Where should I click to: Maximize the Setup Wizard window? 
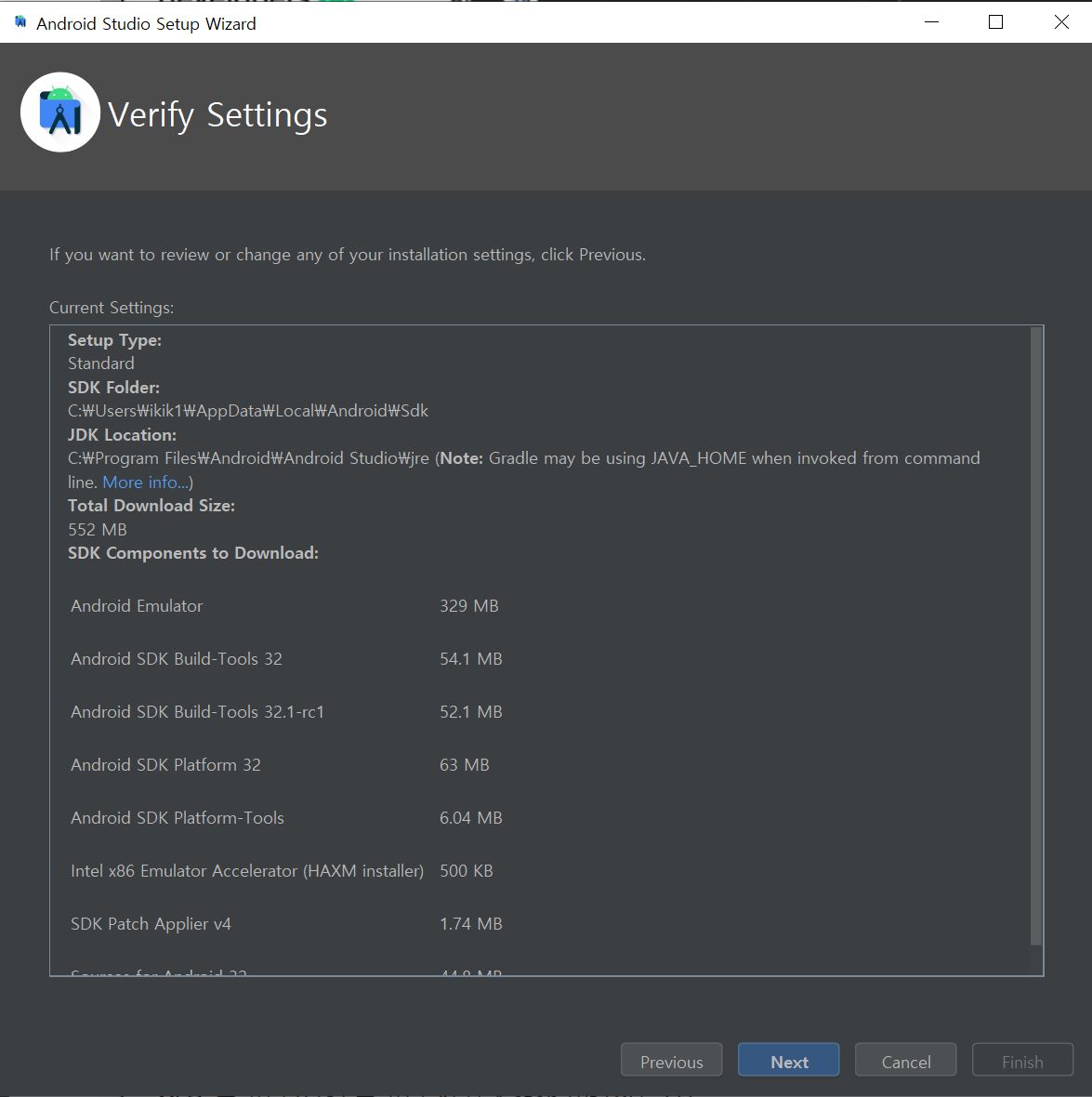[995, 22]
